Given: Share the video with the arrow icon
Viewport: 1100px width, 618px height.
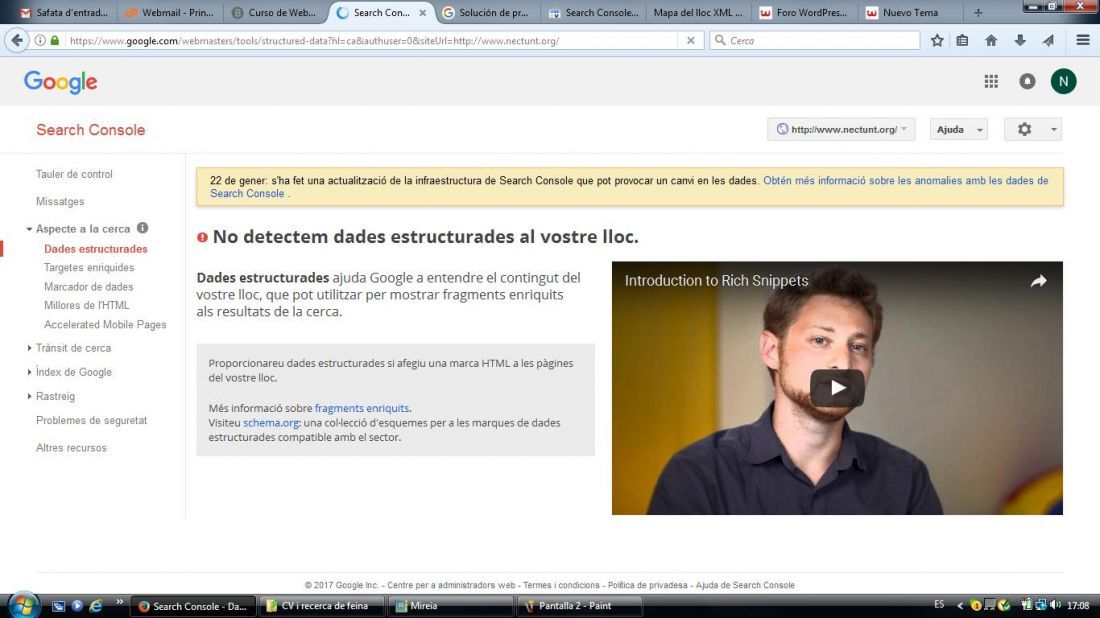Looking at the screenshot, I should point(1038,281).
